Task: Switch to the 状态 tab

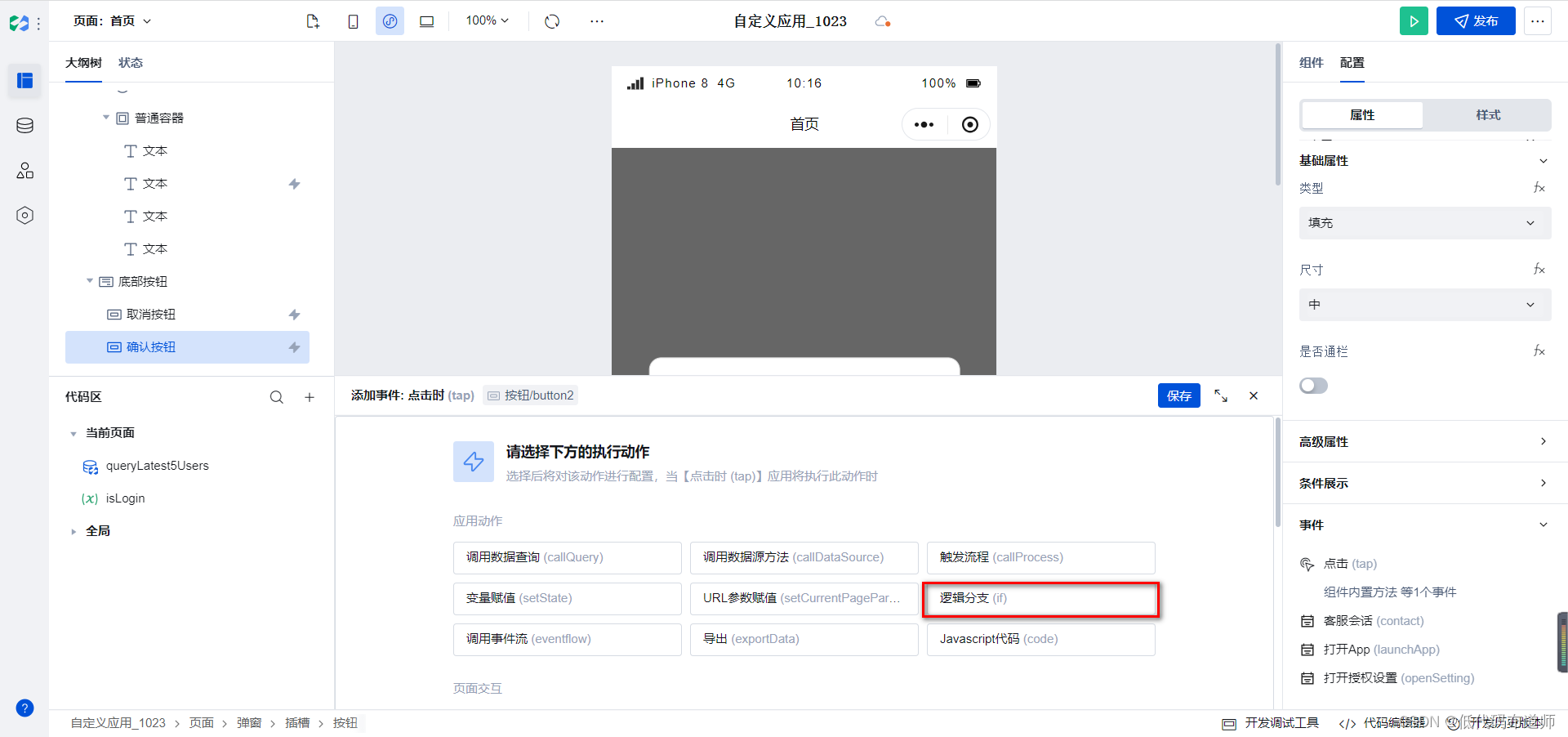Action: 131,63
